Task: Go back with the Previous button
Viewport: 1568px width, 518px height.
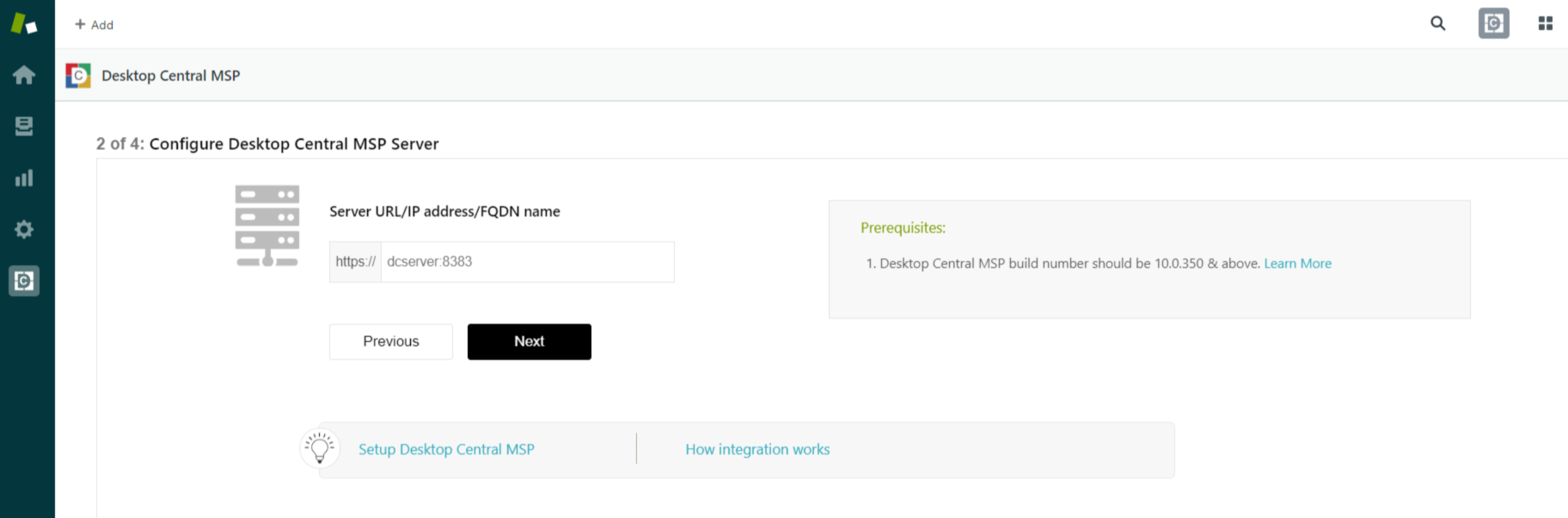Action: coord(391,342)
